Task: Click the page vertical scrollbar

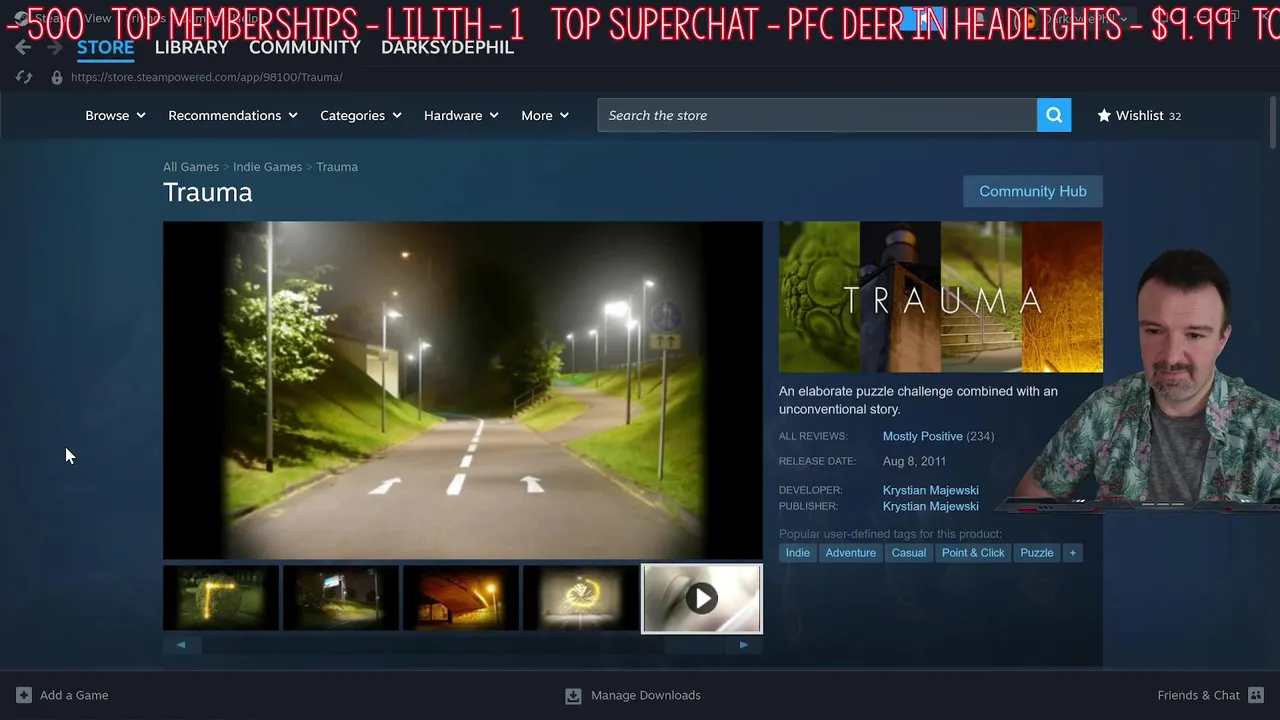Action: (x=1273, y=123)
